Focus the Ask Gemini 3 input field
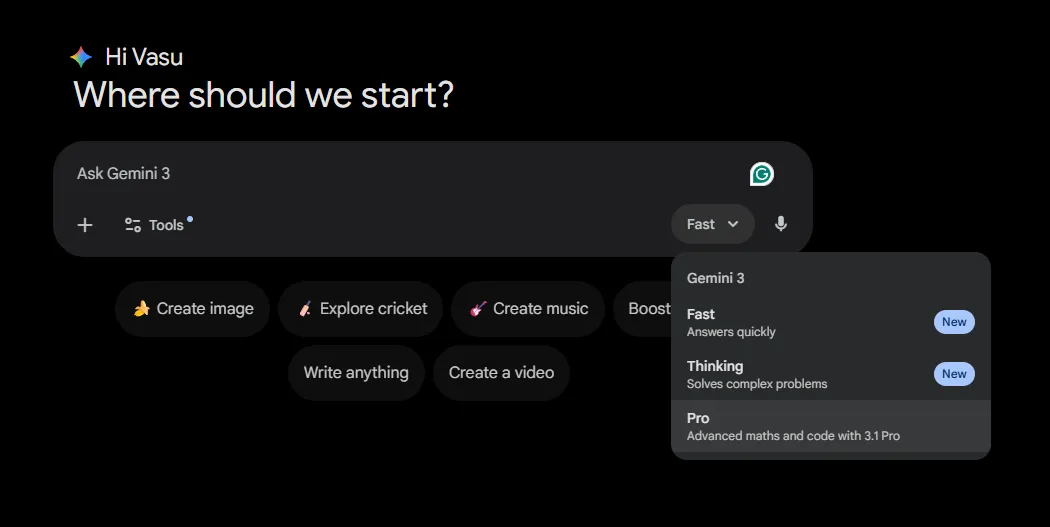This screenshot has height=527, width=1050. 400,174
